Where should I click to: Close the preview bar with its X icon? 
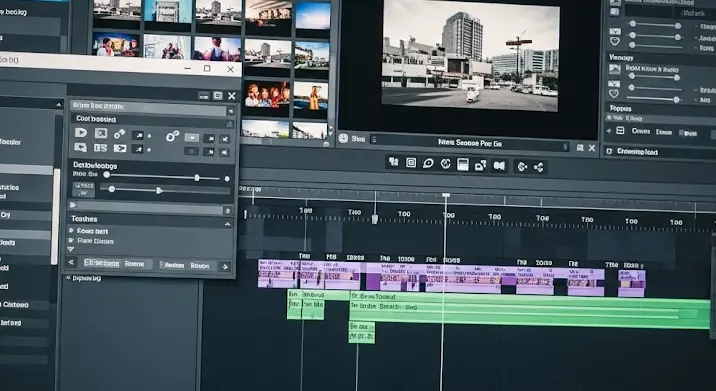click(592, 148)
